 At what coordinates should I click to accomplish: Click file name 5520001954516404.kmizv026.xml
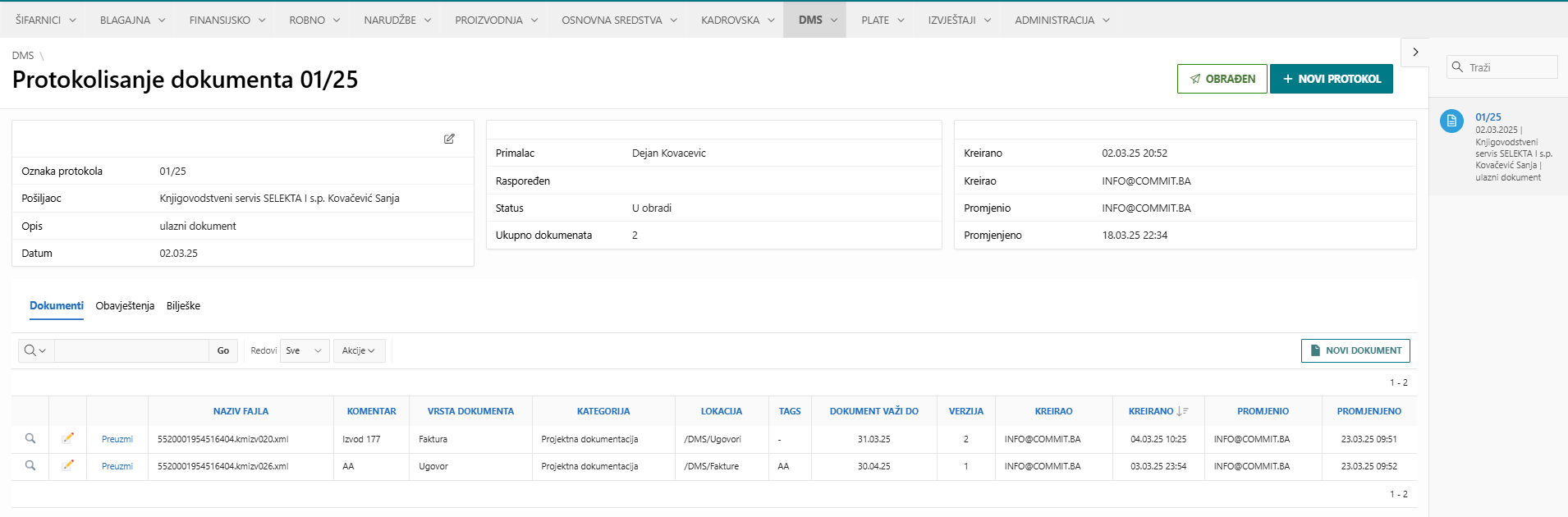[222, 466]
